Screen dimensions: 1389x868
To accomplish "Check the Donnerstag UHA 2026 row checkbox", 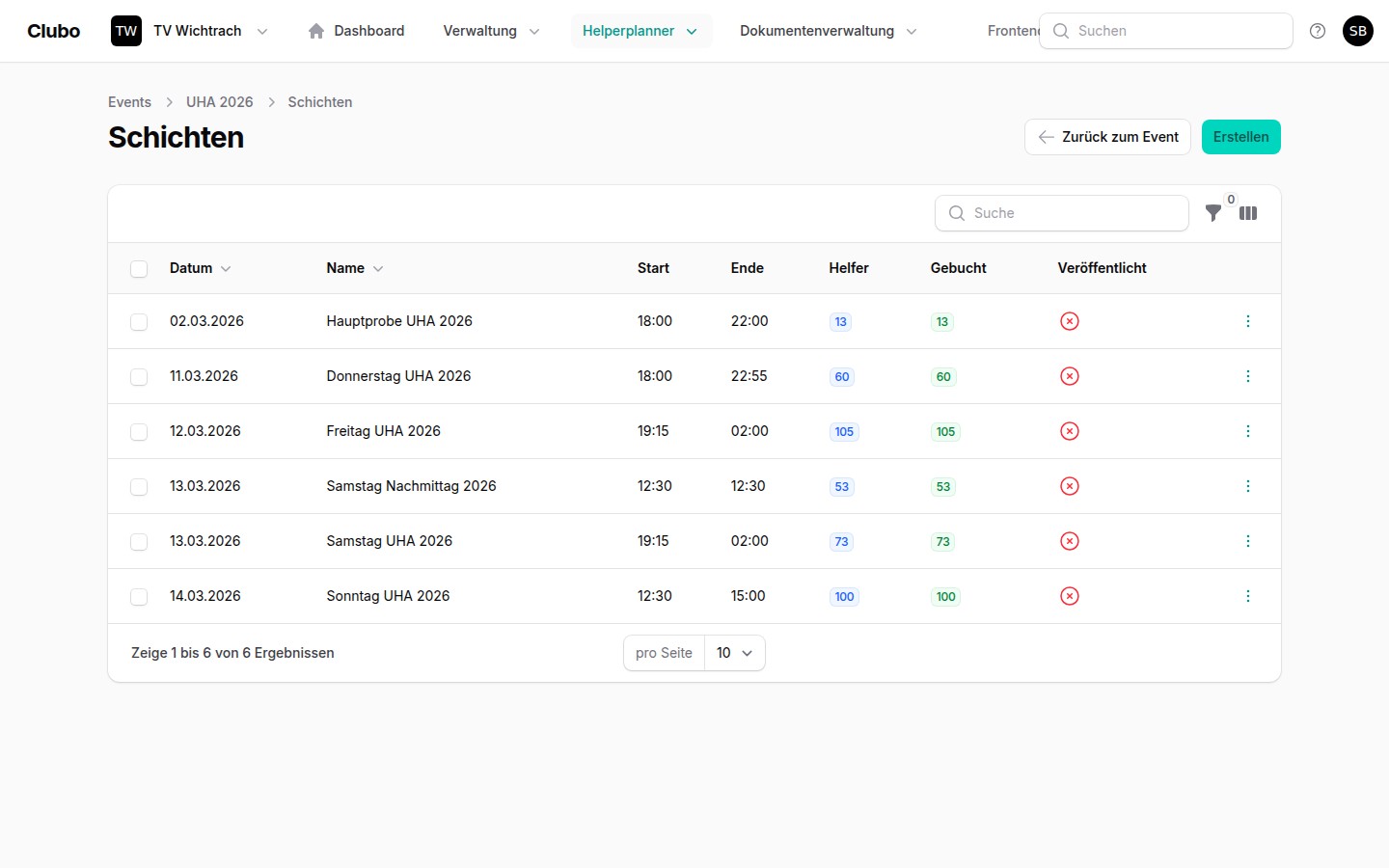I will [139, 377].
